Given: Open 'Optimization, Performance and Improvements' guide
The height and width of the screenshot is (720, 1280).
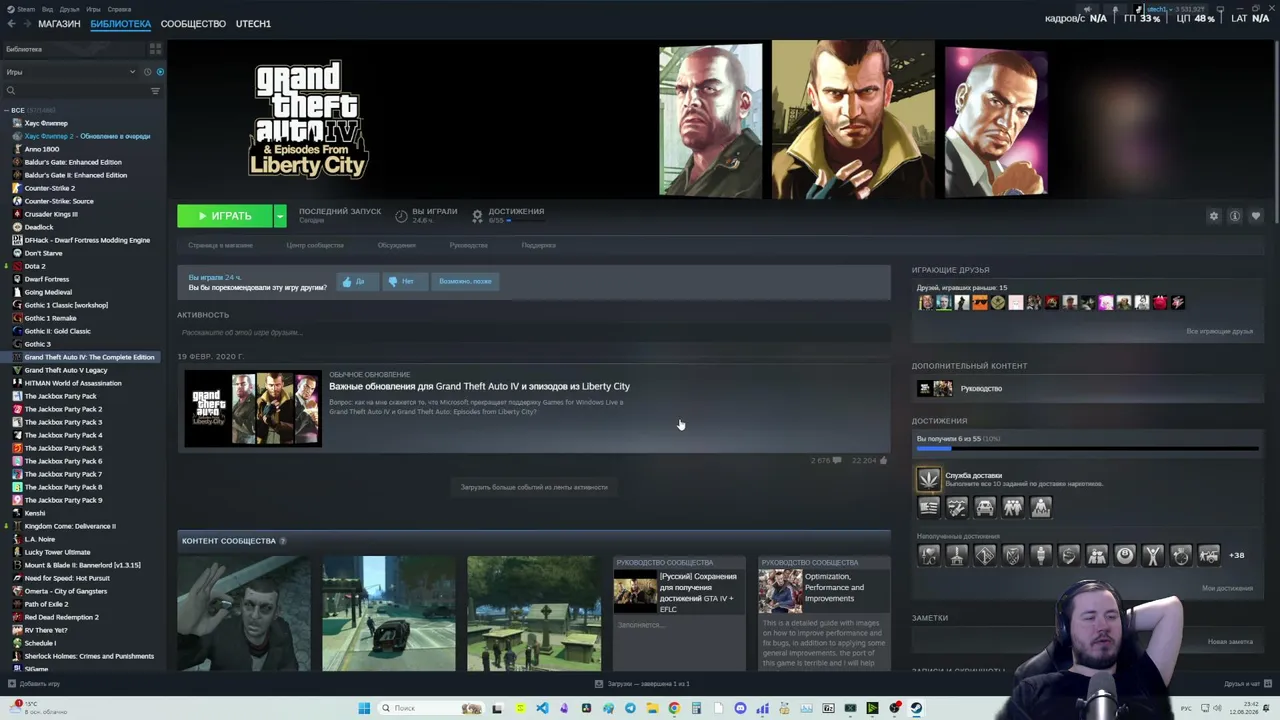Looking at the screenshot, I should (824, 613).
